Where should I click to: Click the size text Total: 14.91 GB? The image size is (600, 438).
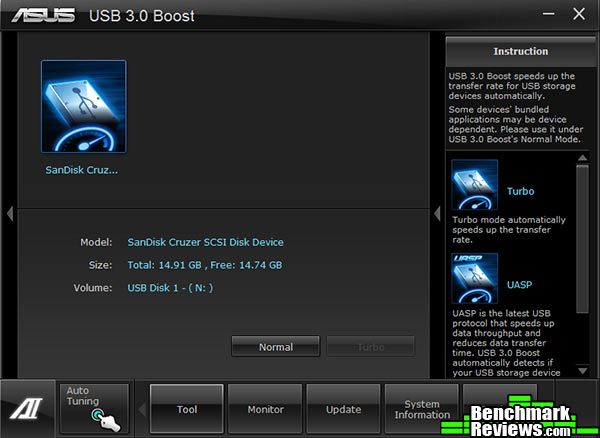(x=165, y=265)
